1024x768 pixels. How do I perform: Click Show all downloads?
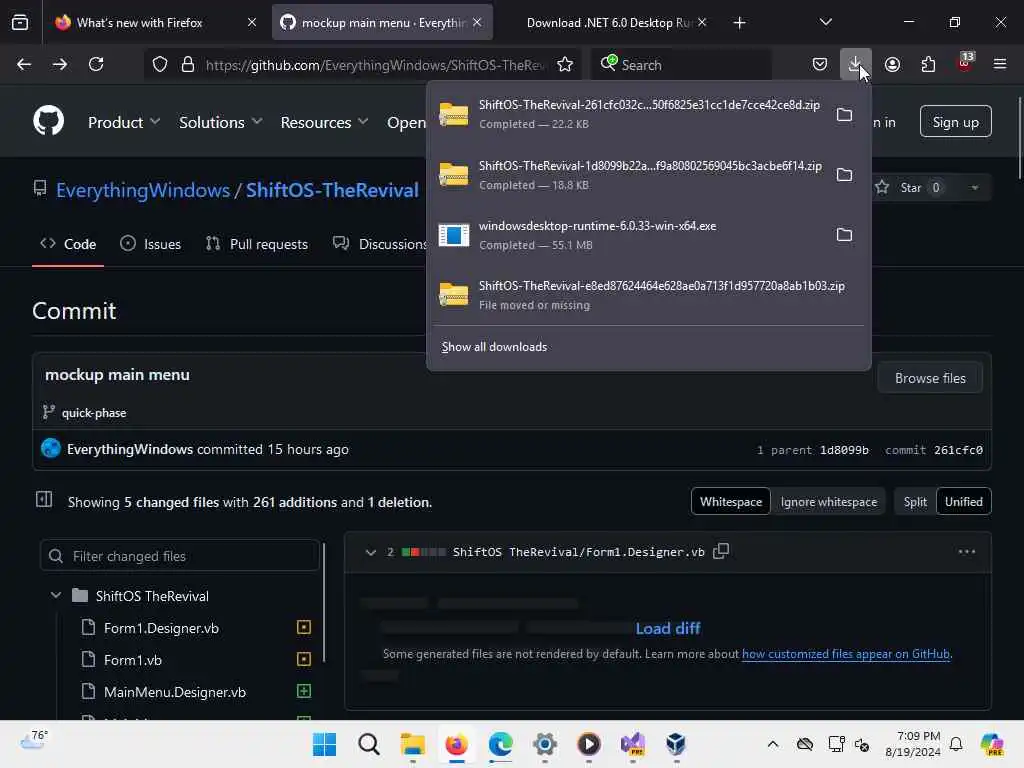[x=494, y=347]
